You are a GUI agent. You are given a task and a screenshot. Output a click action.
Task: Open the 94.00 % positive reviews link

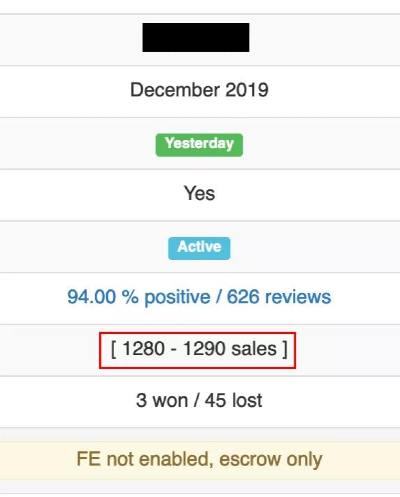[x=199, y=297]
